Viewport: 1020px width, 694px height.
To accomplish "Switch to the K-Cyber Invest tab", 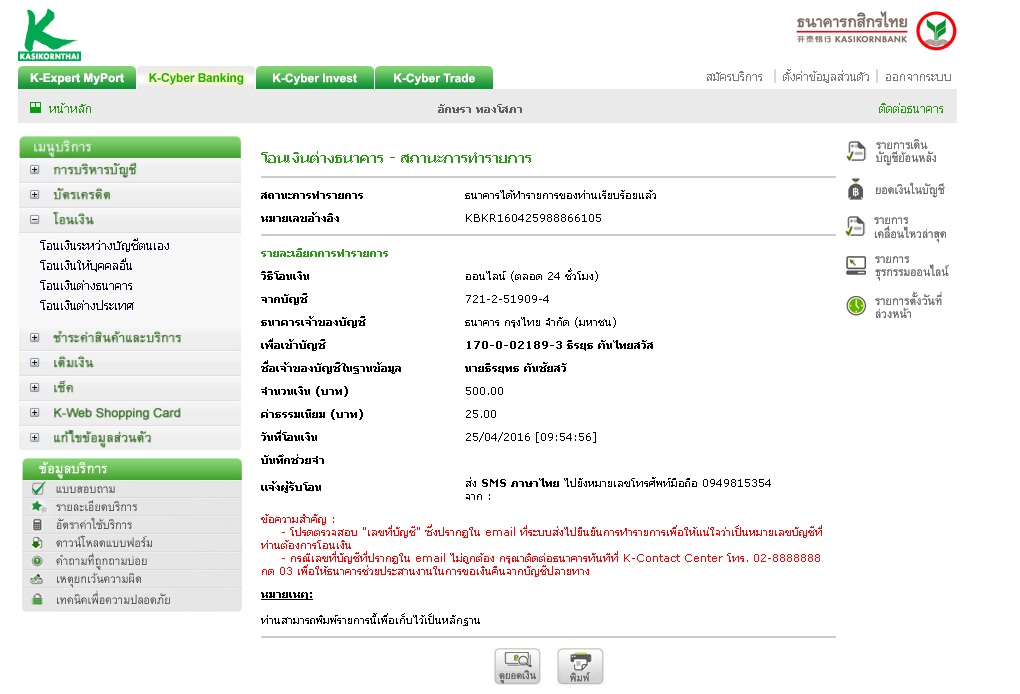I will coord(314,78).
